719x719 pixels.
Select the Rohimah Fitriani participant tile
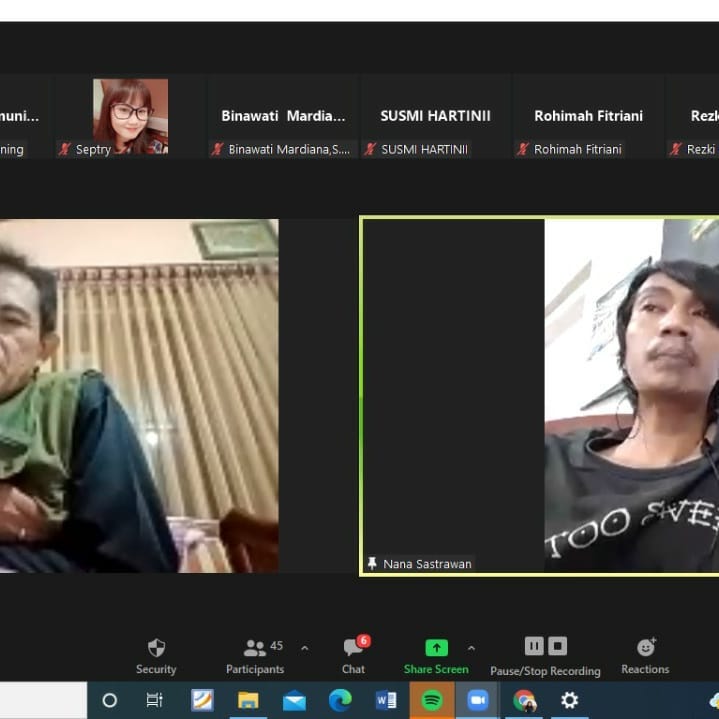coord(588,116)
